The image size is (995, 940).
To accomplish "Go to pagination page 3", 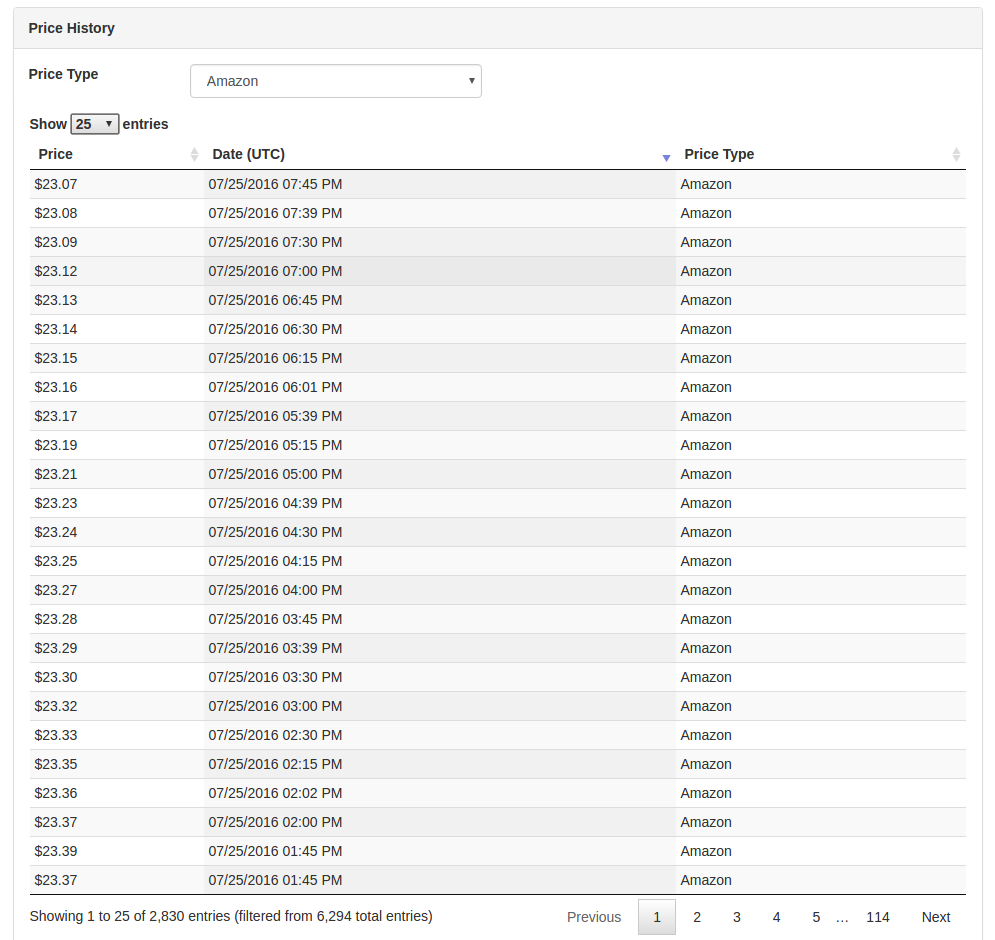I will click(737, 917).
